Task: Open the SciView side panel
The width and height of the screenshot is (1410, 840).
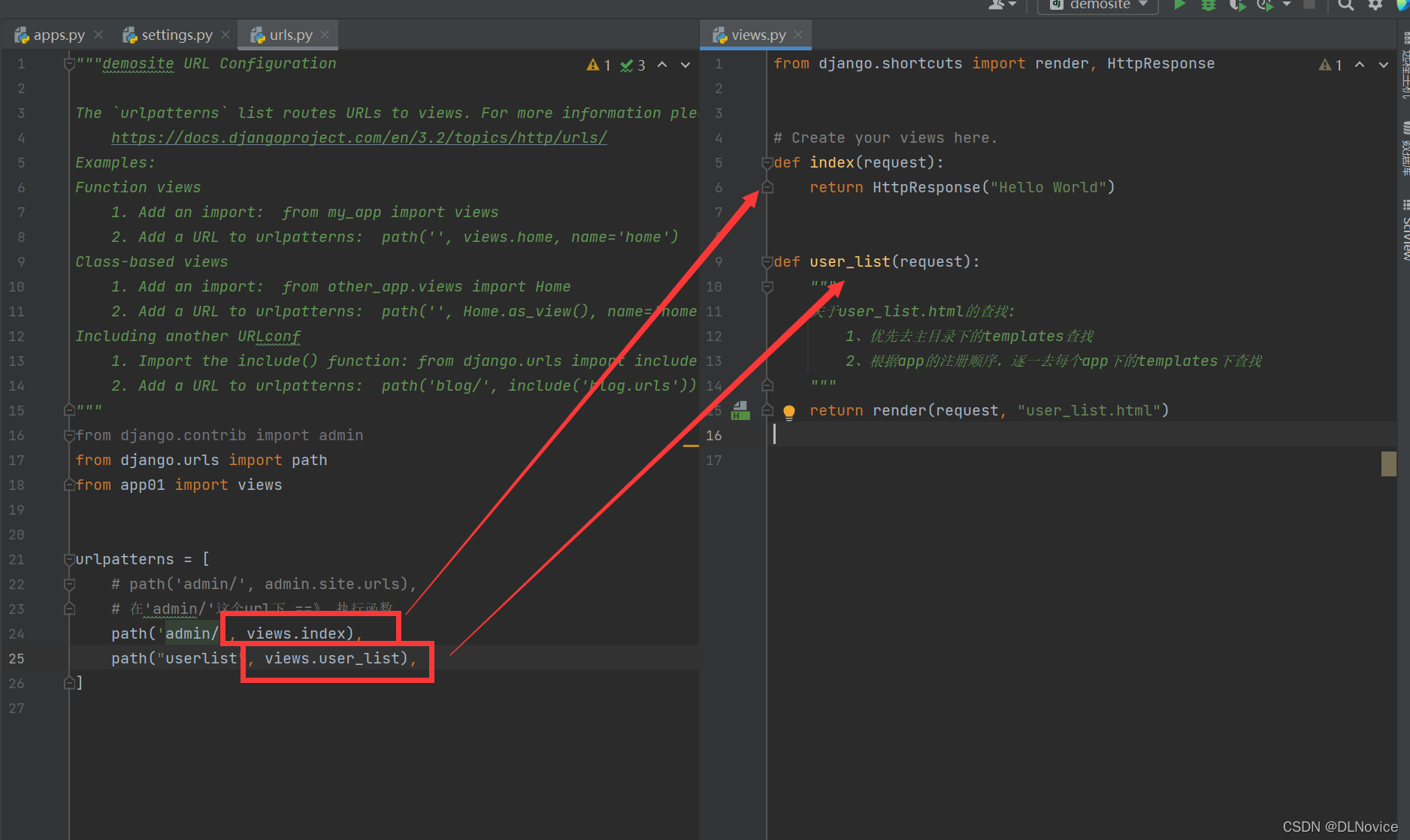Action: pyautogui.click(x=1404, y=230)
